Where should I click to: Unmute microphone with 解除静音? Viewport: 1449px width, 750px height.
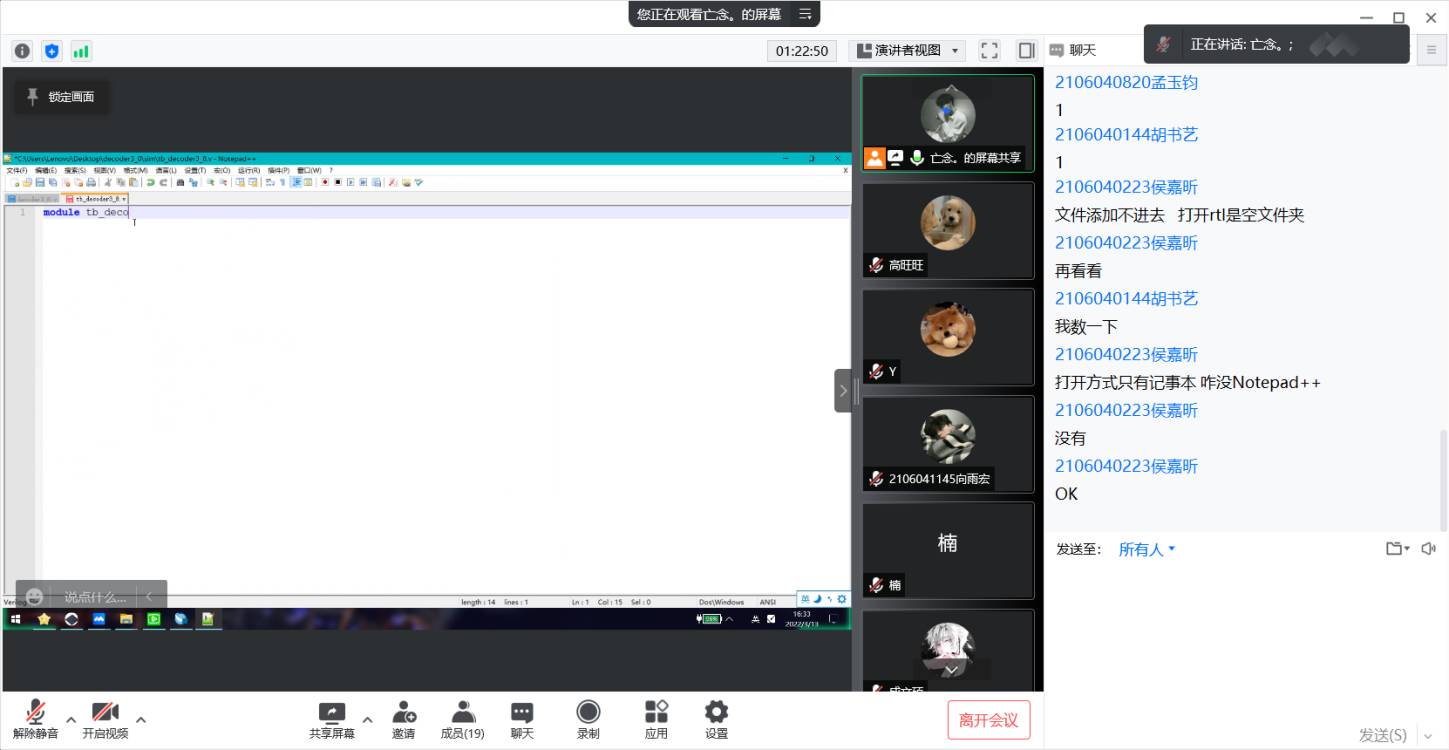(35, 719)
